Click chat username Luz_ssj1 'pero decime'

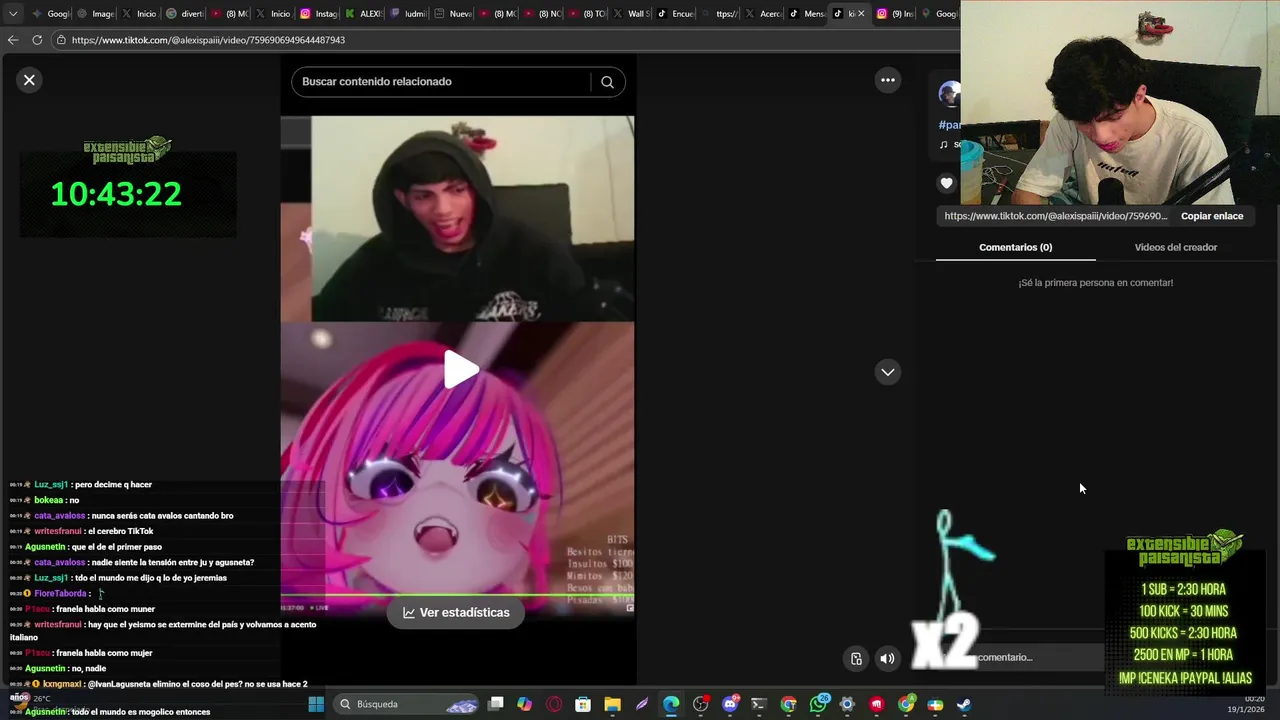pos(51,484)
